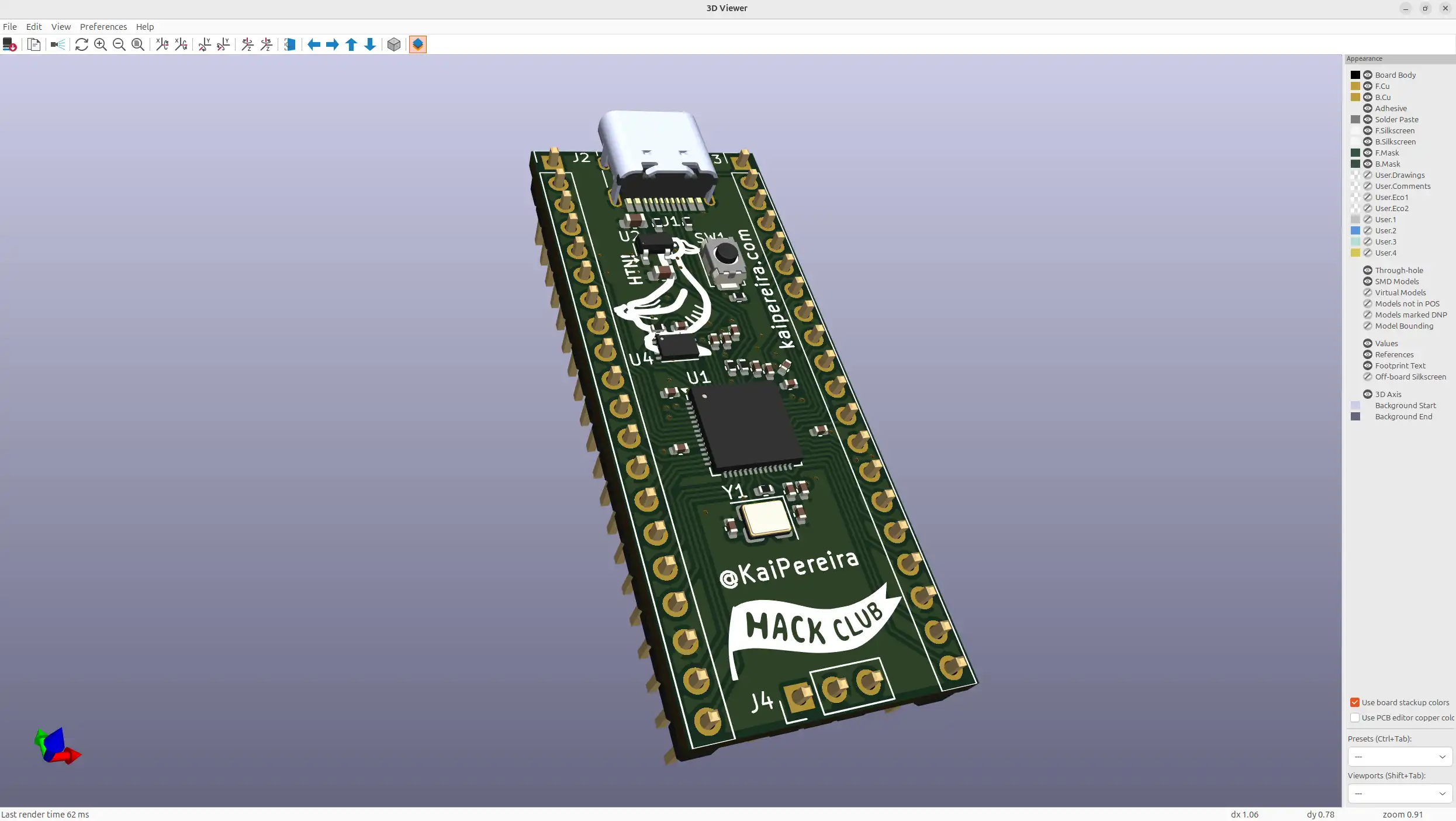Open the Presets dropdown
This screenshot has height=821, width=1456.
coord(1400,757)
